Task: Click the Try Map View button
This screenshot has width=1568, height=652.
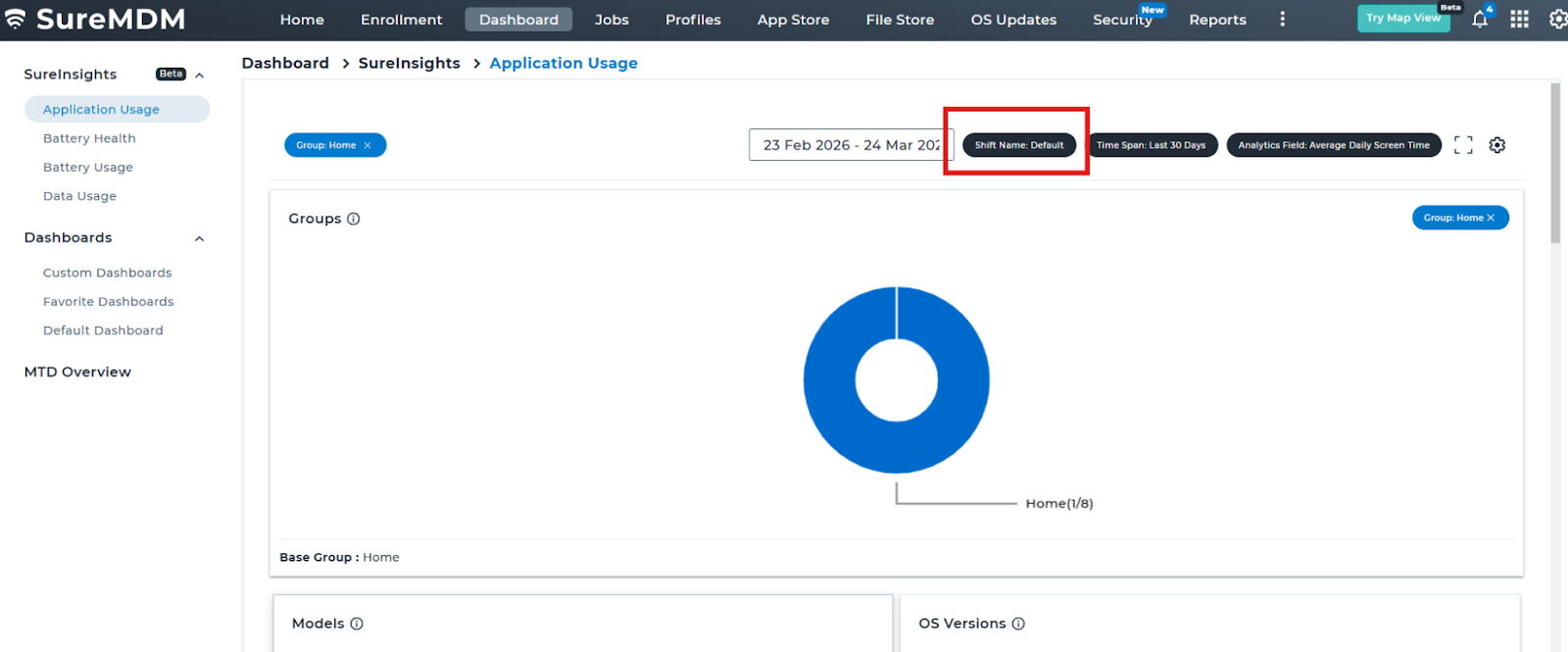Action: click(x=1402, y=19)
